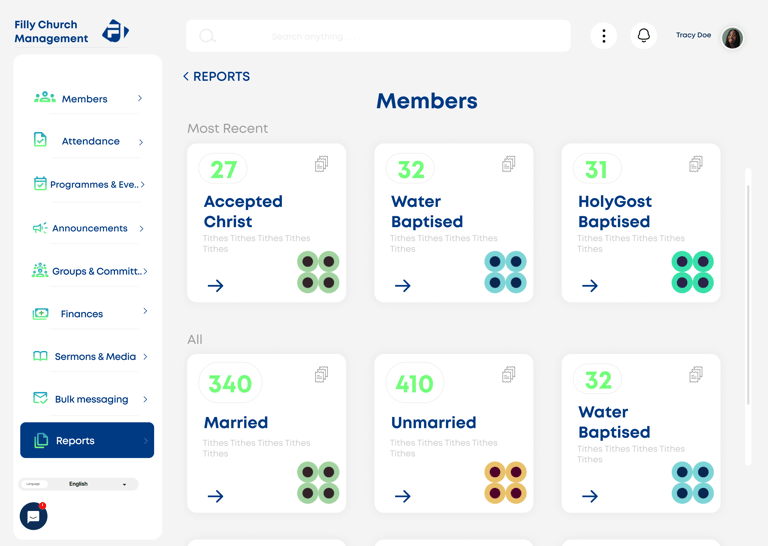Click the Search anything field
Image resolution: width=768 pixels, height=546 pixels.
click(x=378, y=36)
